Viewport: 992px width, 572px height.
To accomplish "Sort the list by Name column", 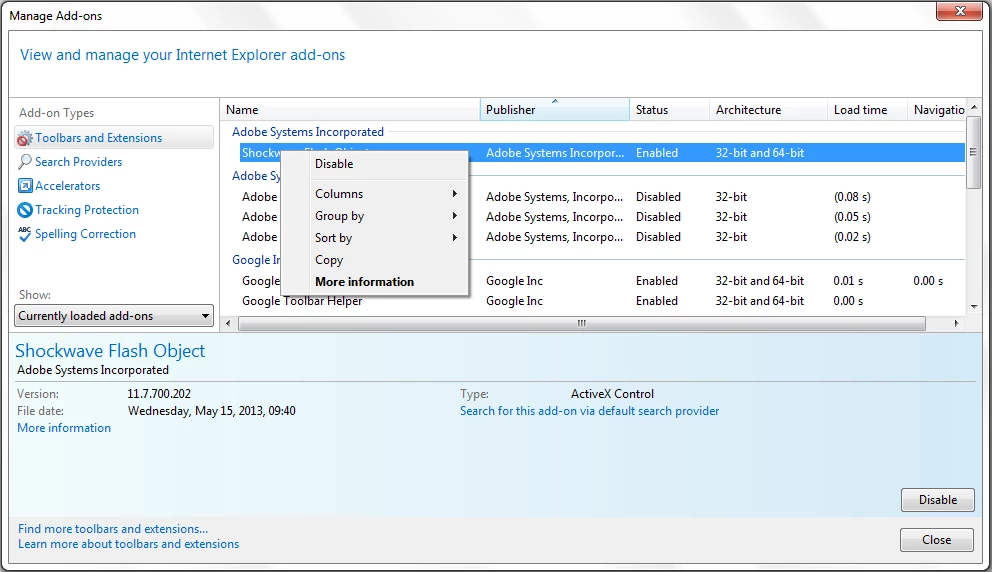I will [x=350, y=109].
